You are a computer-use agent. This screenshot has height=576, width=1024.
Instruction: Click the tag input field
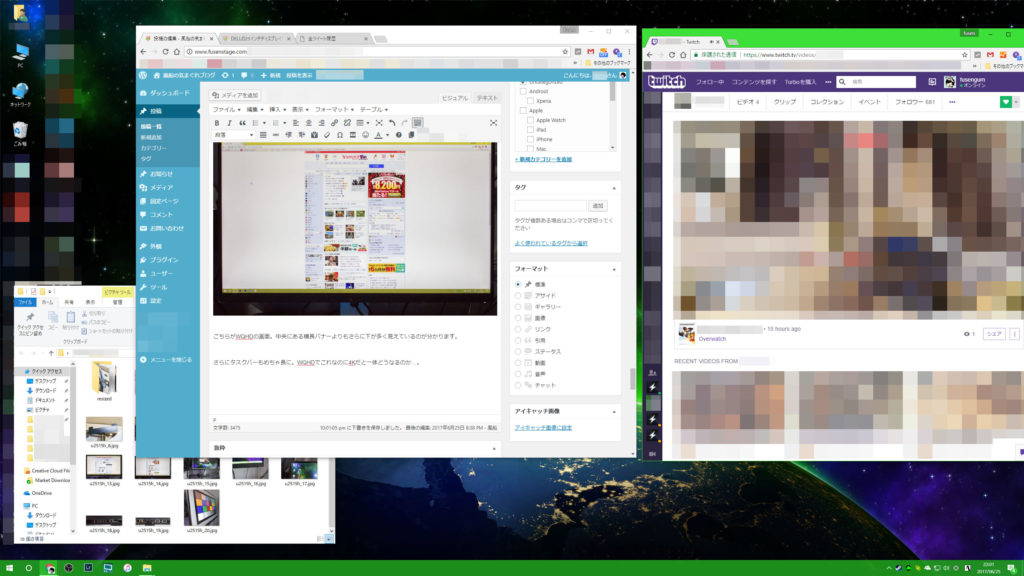[551, 206]
